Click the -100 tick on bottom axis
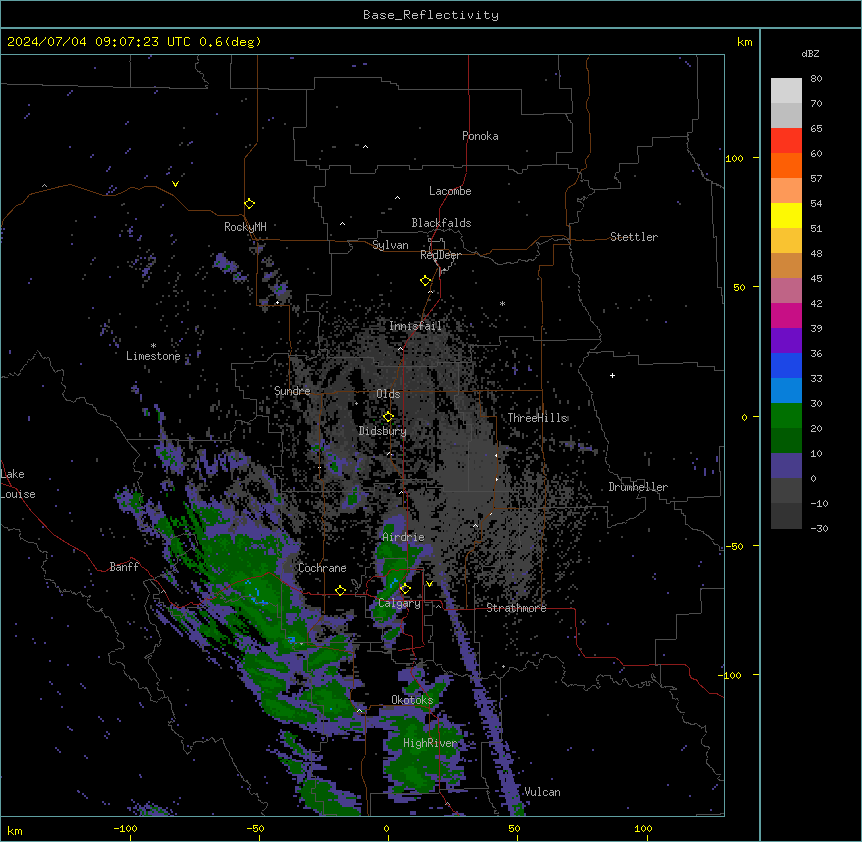The height and width of the screenshot is (842, 862). click(125, 828)
